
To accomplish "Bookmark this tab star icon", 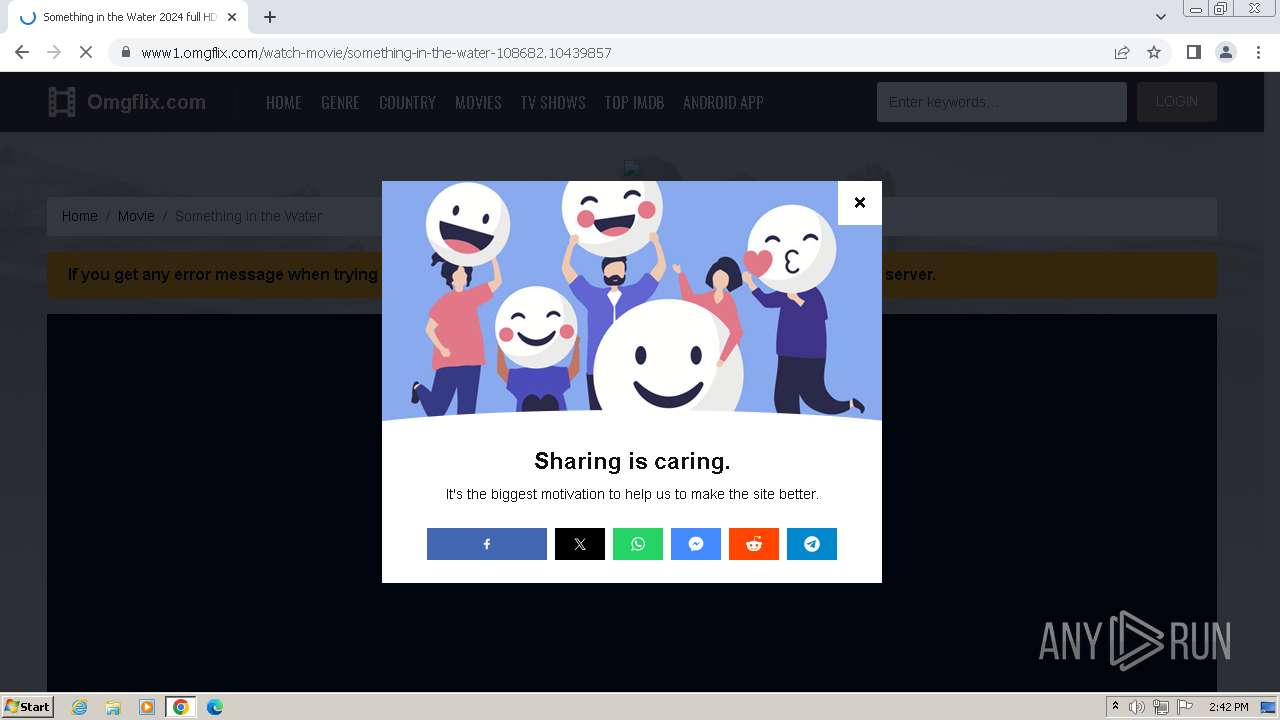I will (x=1154, y=52).
